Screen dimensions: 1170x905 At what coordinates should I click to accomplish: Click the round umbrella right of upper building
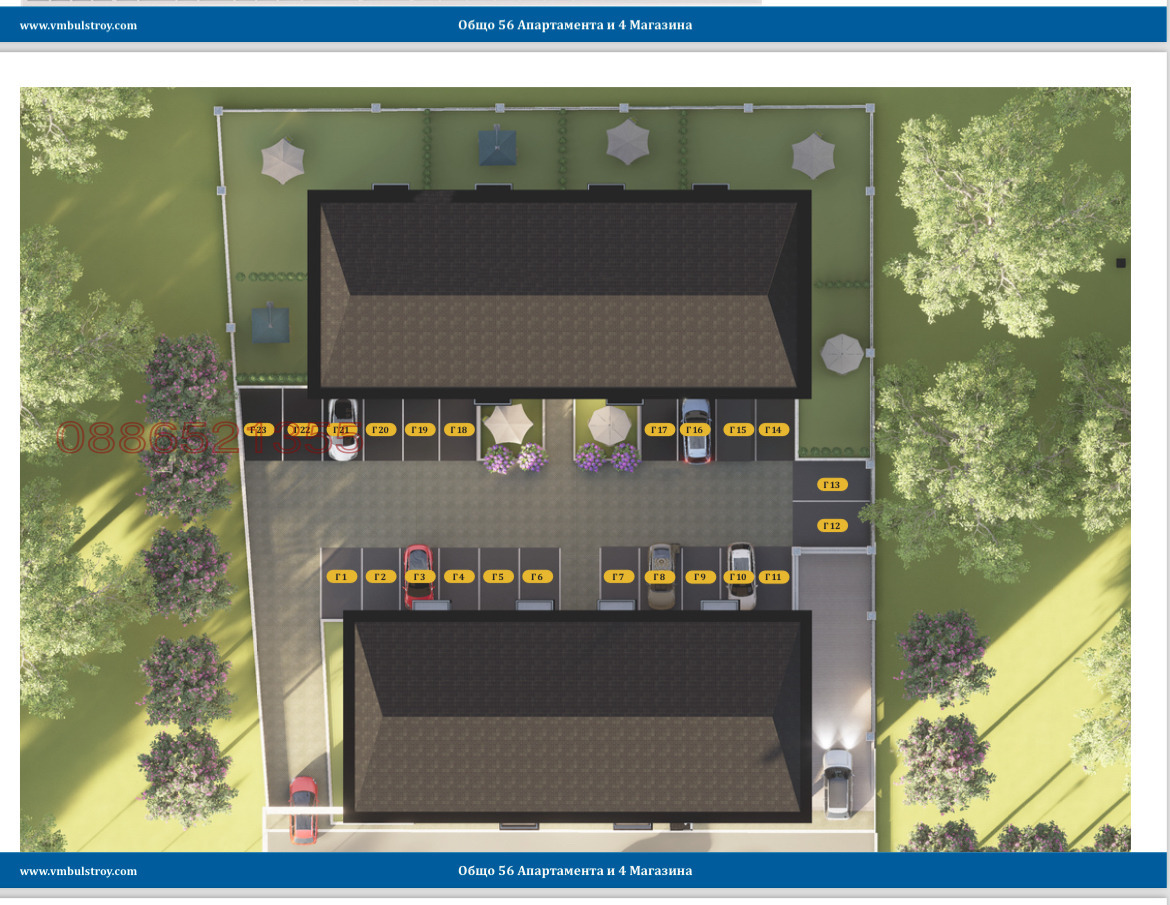(x=842, y=354)
